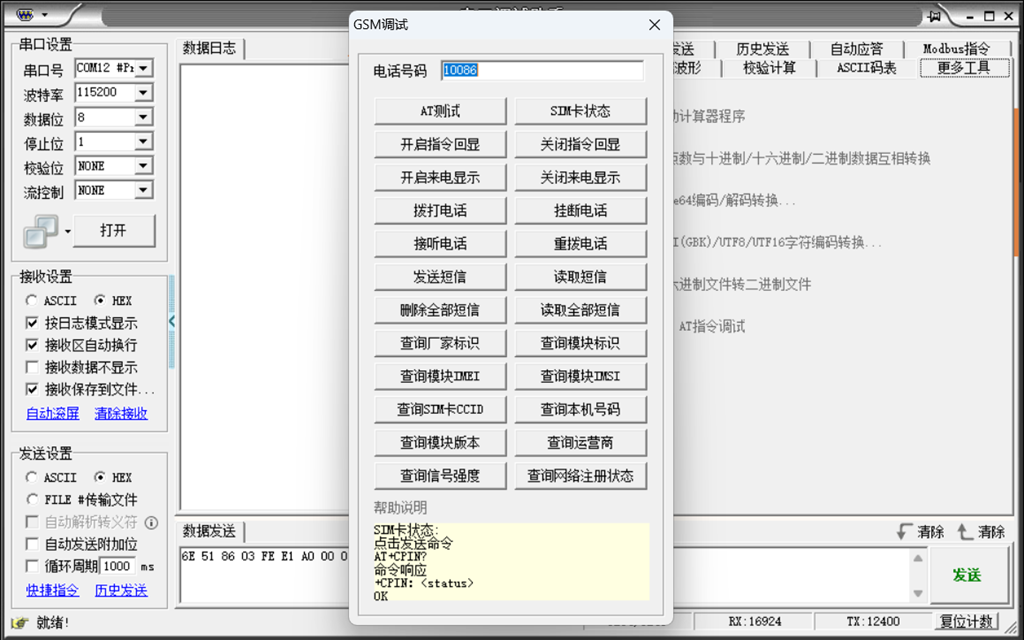Click the 查询信号强度 button
Image resolution: width=1024 pixels, height=640 pixels.
440,476
